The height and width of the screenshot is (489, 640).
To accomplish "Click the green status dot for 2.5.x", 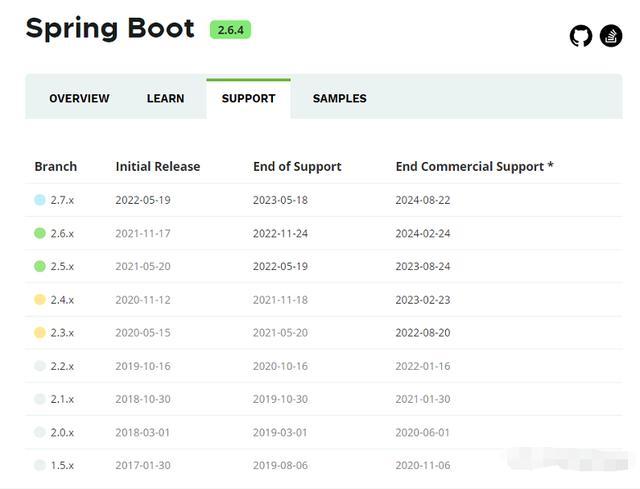I will [40, 267].
